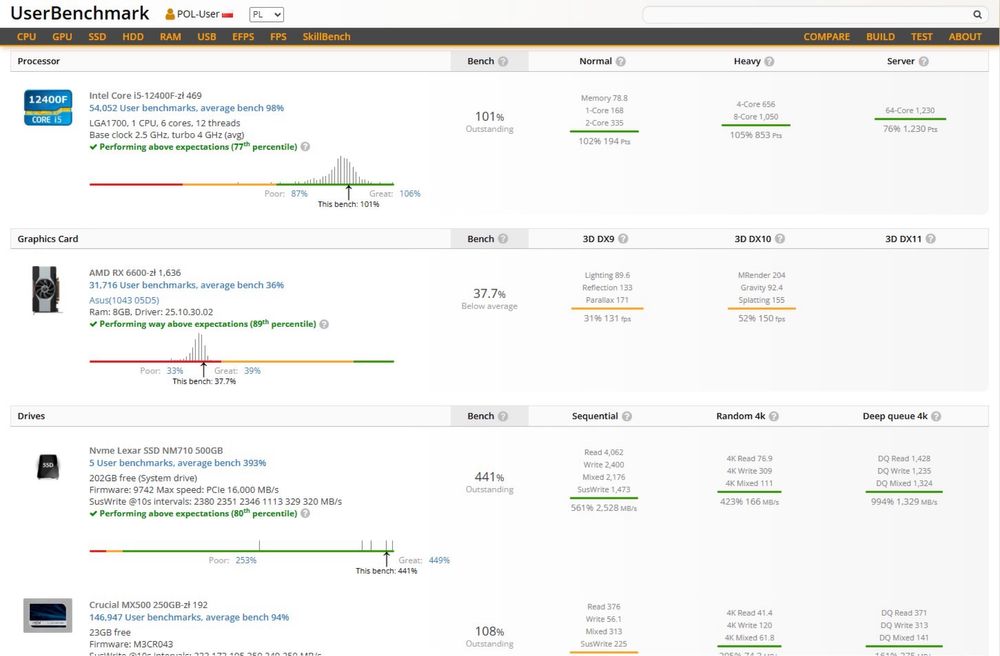The image size is (1000, 656).
Task: Open 31,716 User benchmarks GPU link
Action: tap(186, 285)
